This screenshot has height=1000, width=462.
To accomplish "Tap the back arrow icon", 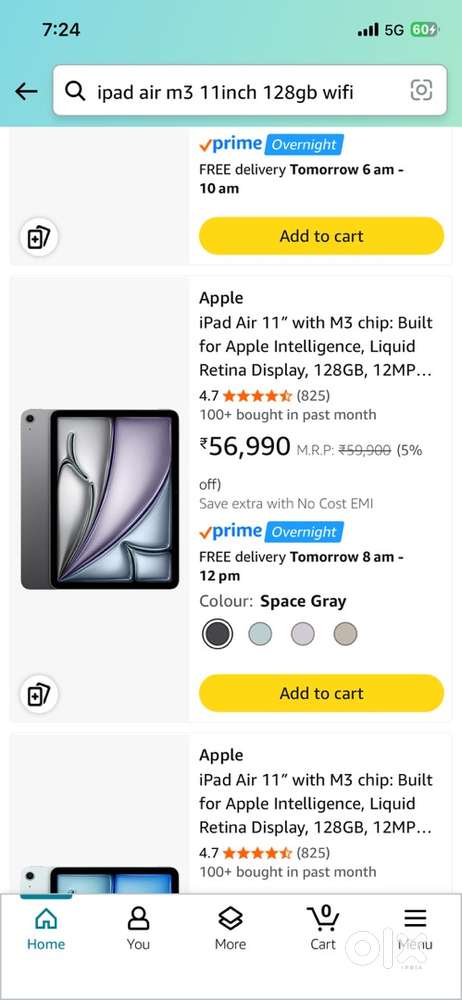I will [x=26, y=91].
